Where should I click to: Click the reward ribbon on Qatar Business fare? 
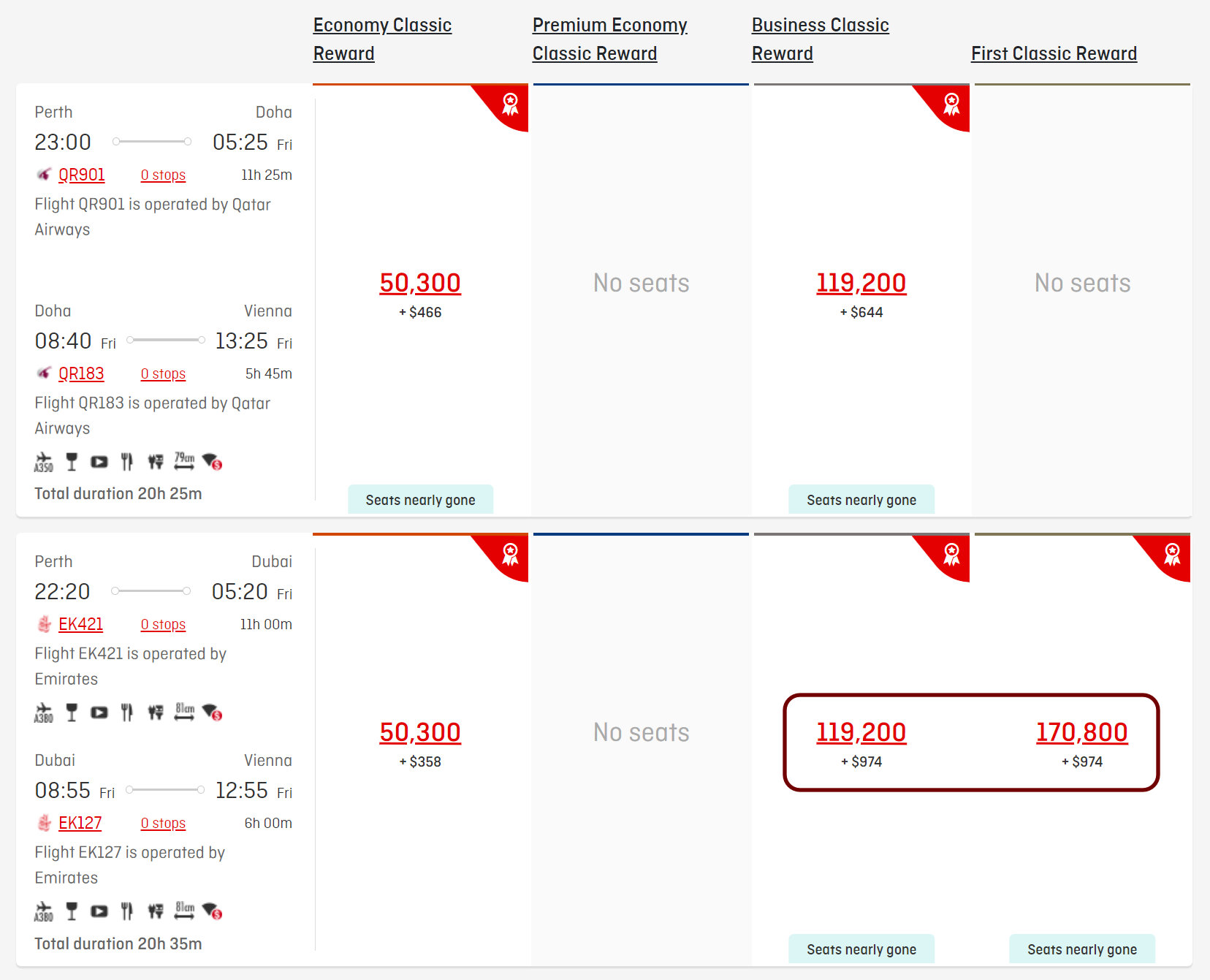coord(951,104)
